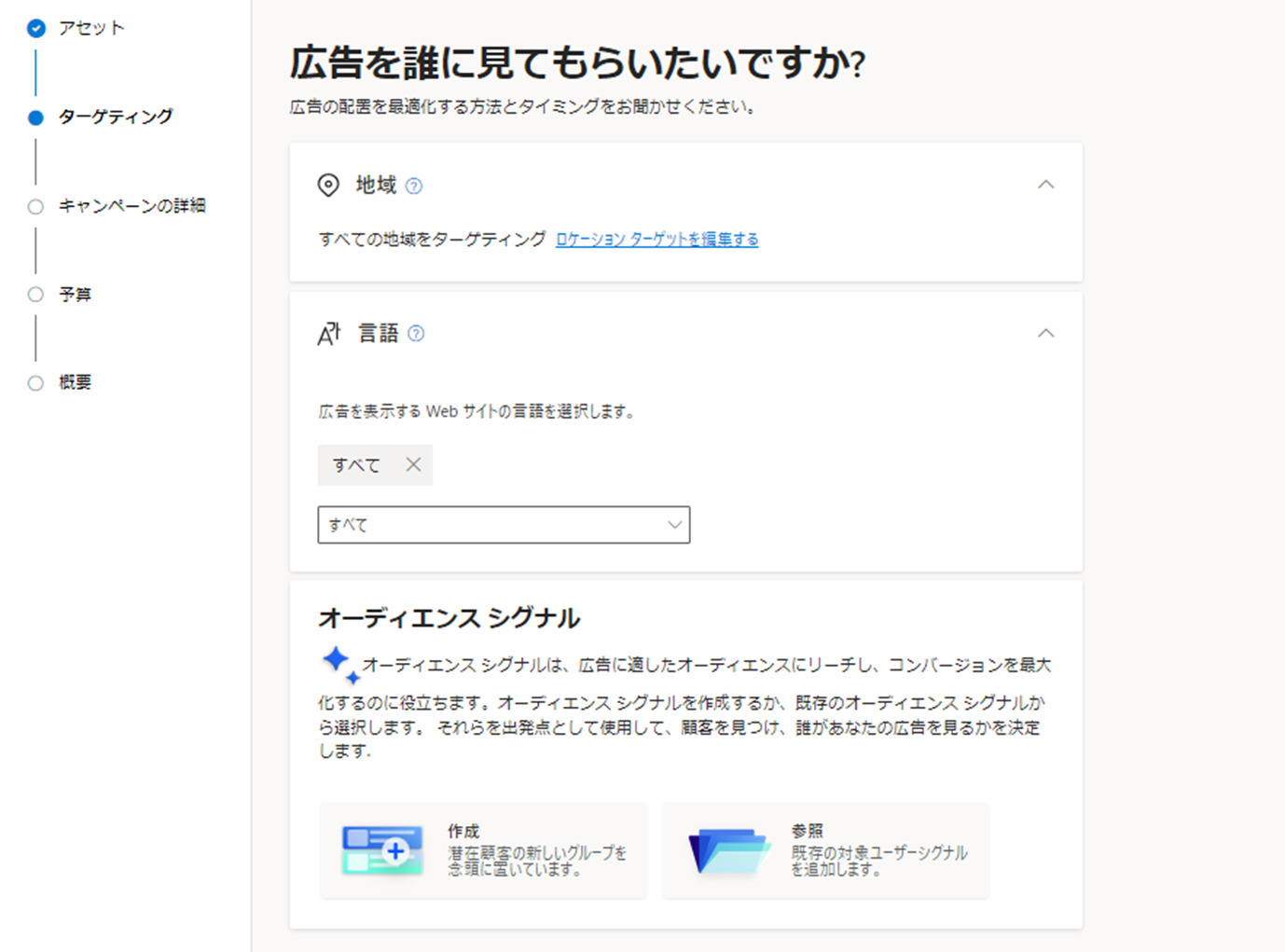Open the すべて language dropdown
This screenshot has width=1285, height=952.
[x=504, y=525]
